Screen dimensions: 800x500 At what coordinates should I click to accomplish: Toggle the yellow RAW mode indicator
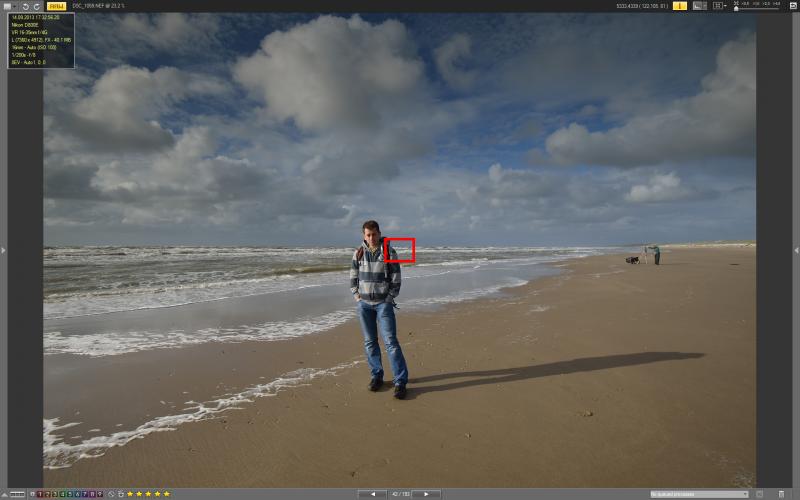[56, 6]
